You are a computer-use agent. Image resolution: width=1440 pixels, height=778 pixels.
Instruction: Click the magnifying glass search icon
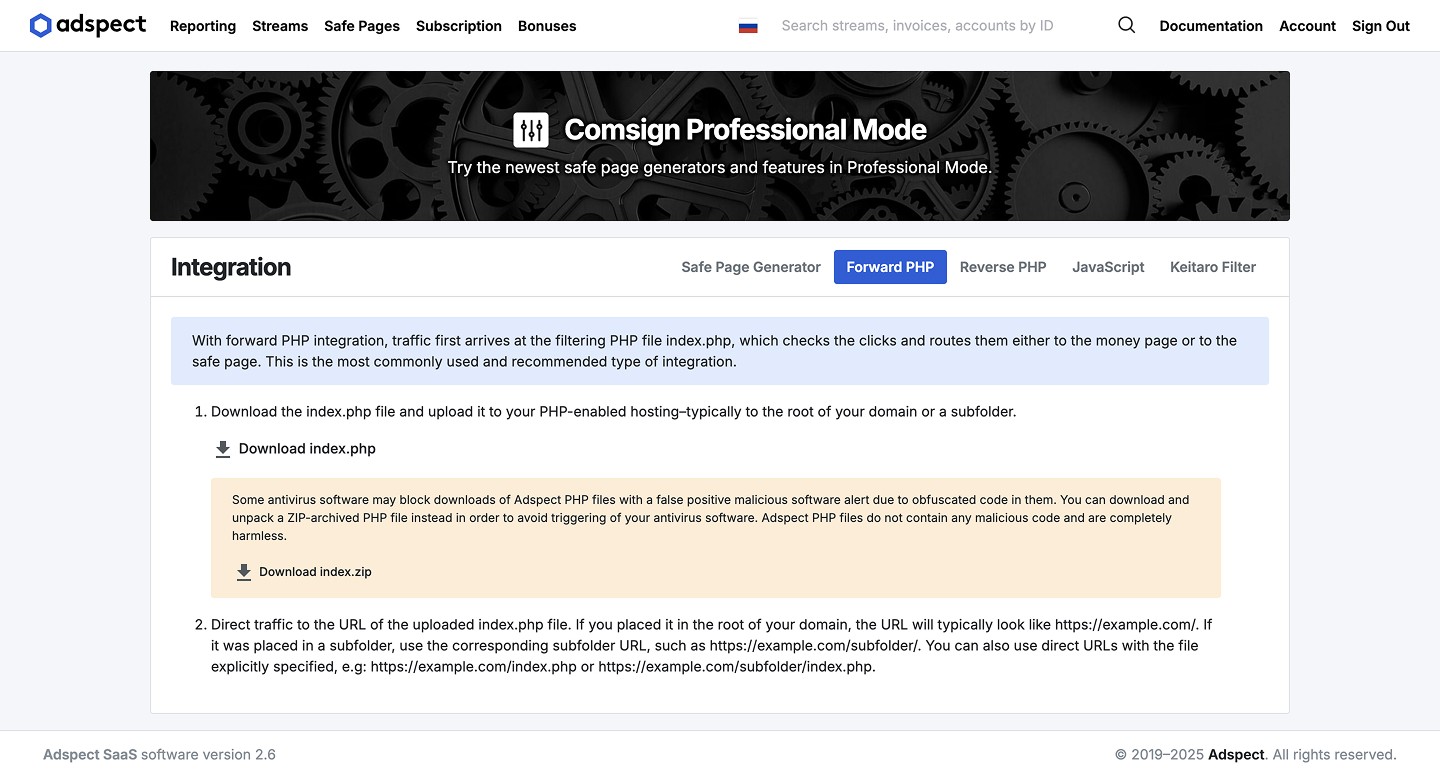point(1126,26)
